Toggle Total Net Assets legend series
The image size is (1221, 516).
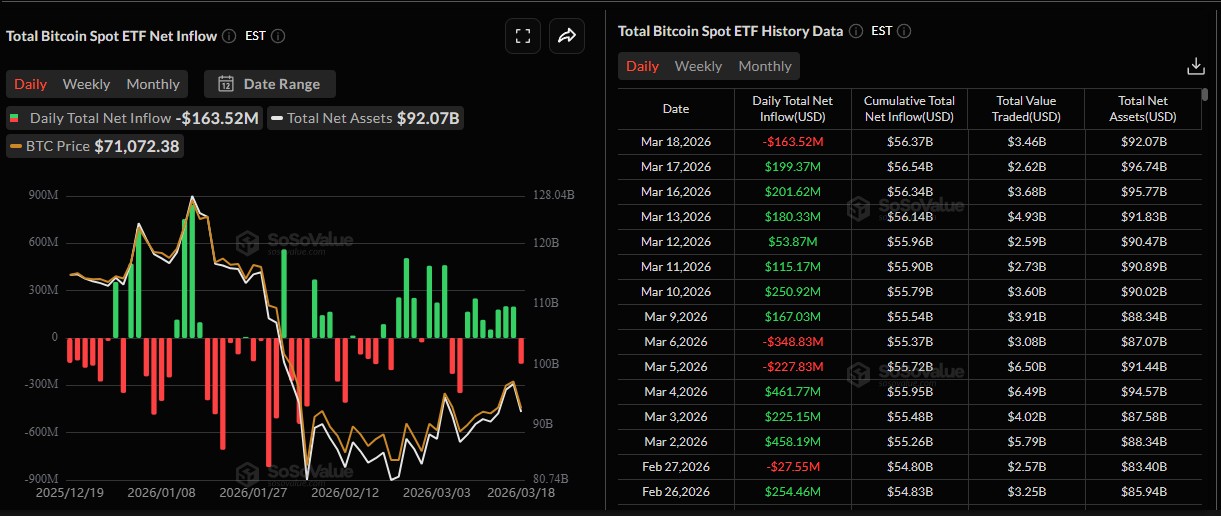[x=365, y=118]
